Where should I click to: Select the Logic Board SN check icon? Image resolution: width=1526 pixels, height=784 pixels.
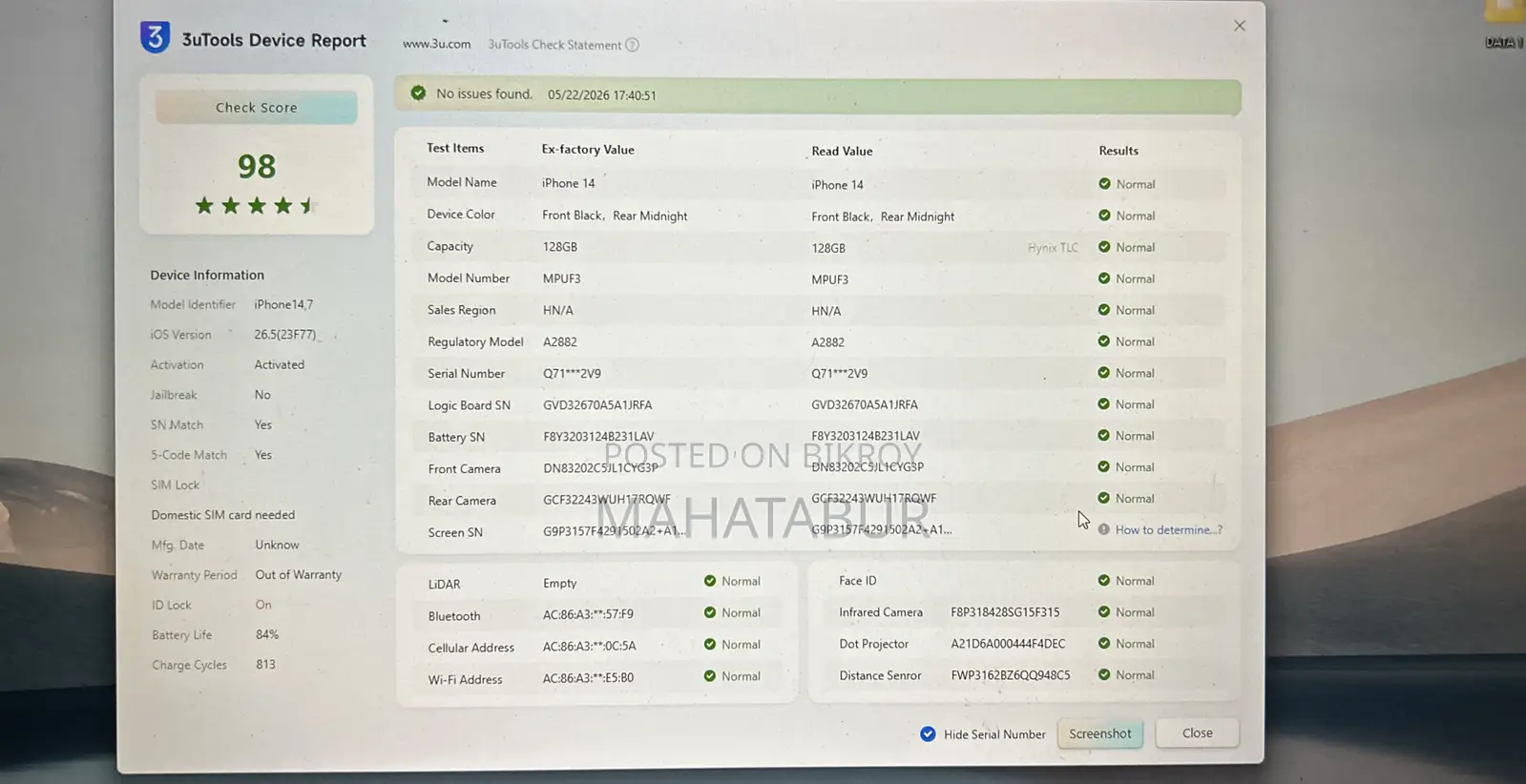coord(1104,404)
